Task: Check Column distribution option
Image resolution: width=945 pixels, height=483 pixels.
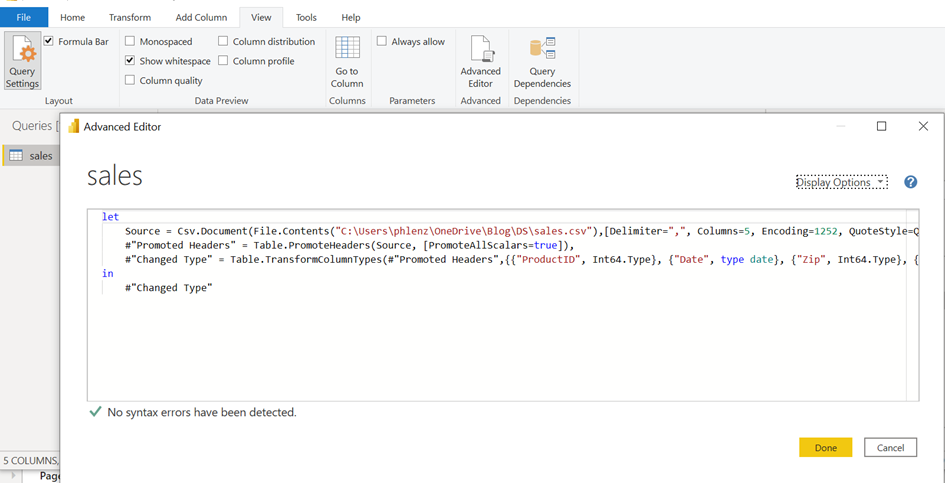Action: click(x=223, y=42)
